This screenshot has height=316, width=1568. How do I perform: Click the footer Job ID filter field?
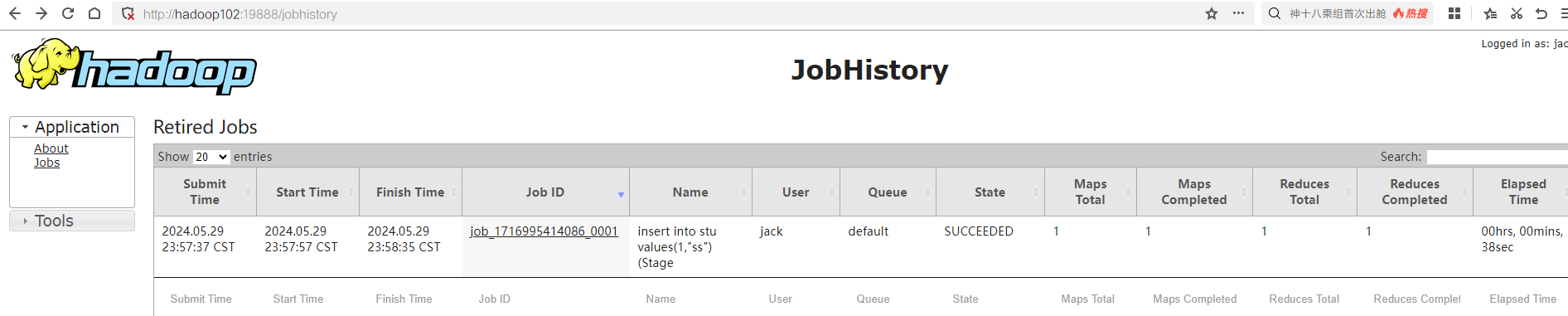coord(545,299)
